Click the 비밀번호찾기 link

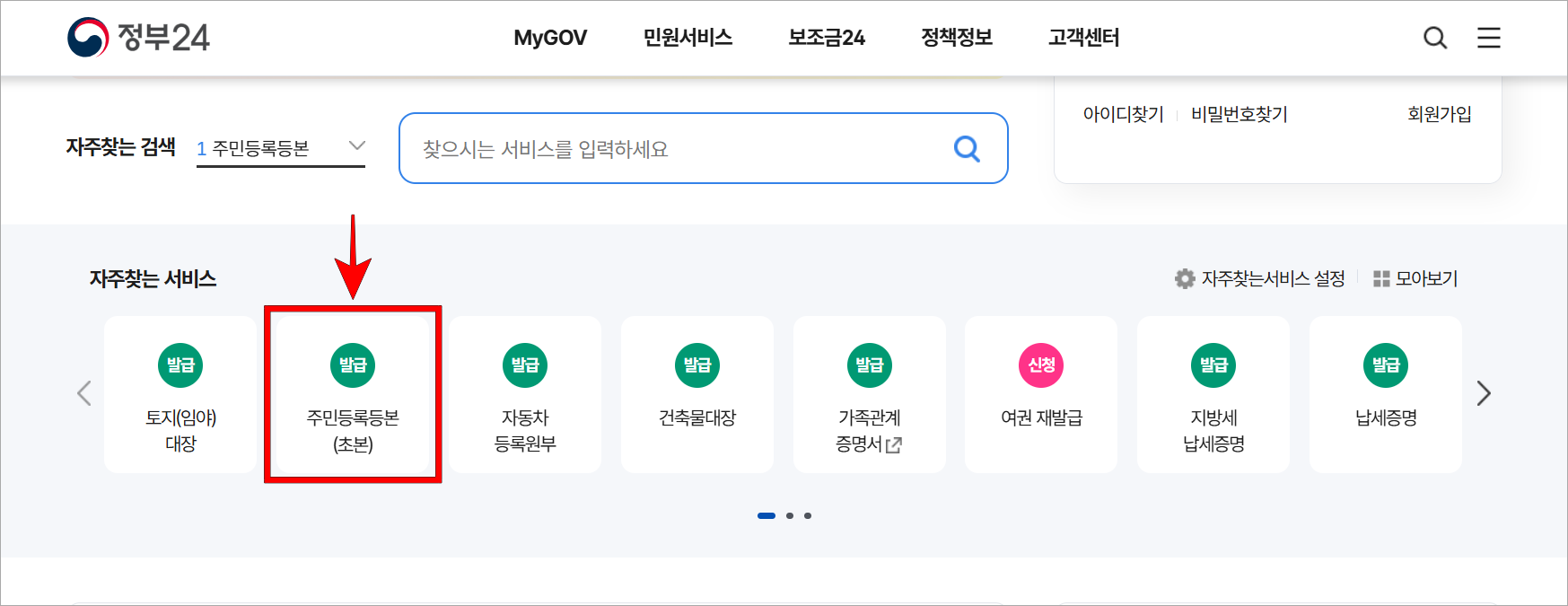click(x=1239, y=114)
